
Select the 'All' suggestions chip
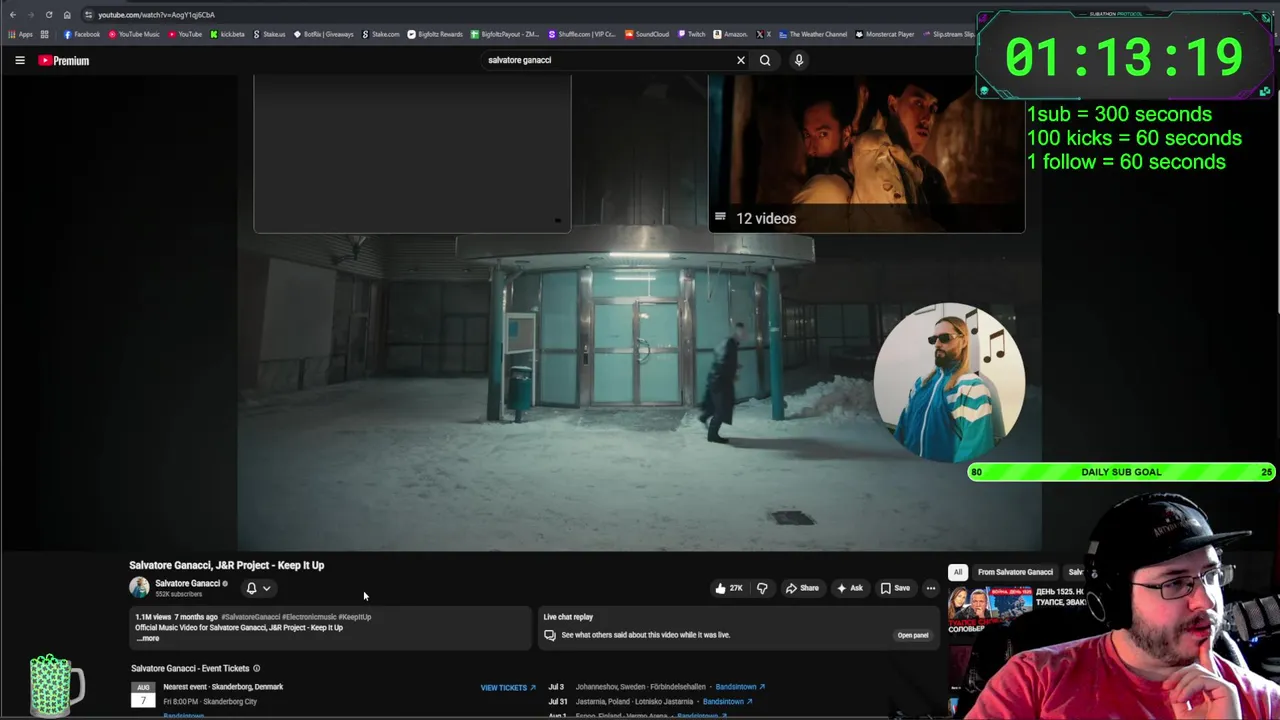[x=958, y=572]
